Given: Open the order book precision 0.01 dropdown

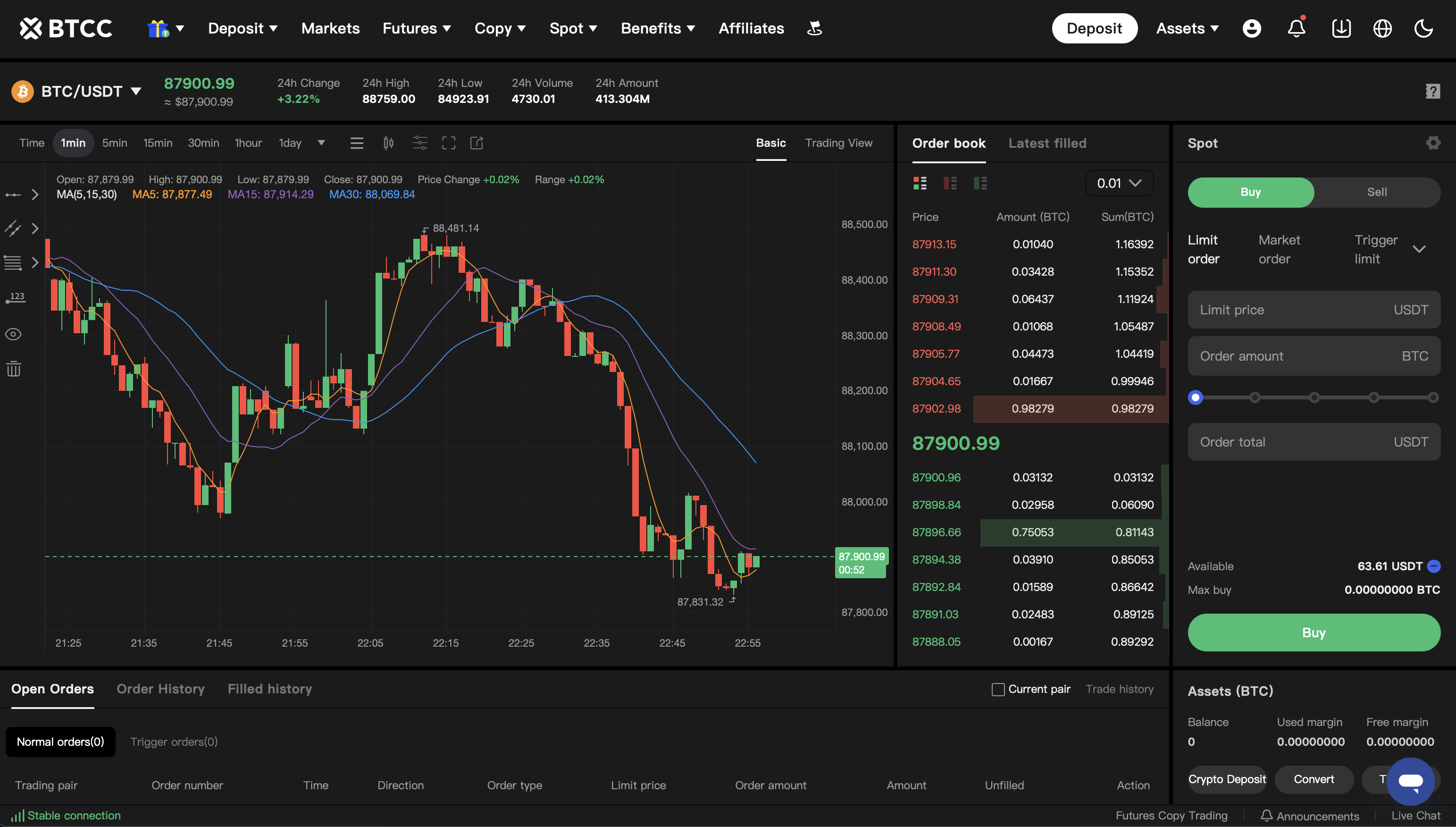Looking at the screenshot, I should 1118,183.
